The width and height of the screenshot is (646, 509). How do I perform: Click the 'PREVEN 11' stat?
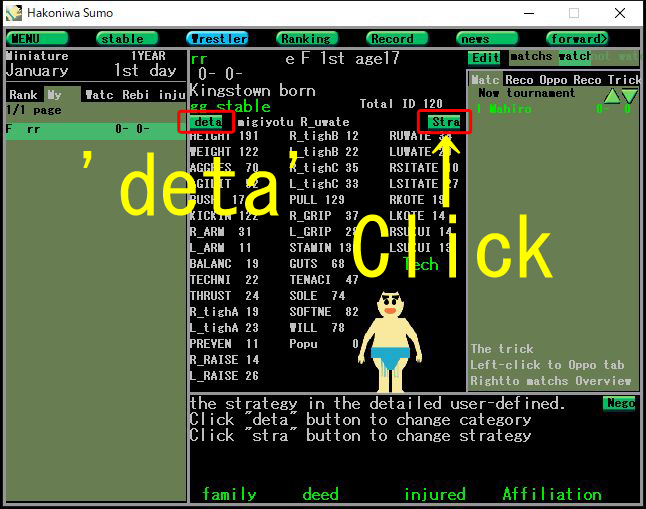click(224, 344)
